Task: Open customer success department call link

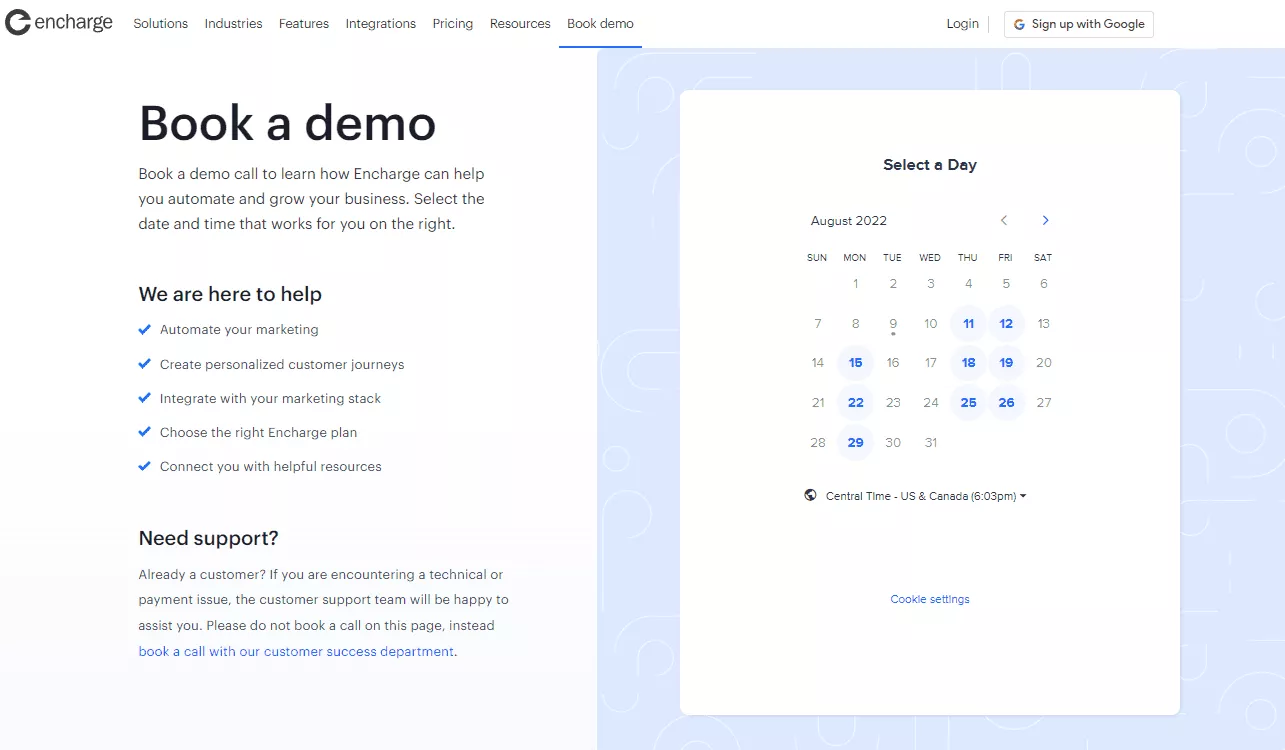Action: [x=296, y=651]
